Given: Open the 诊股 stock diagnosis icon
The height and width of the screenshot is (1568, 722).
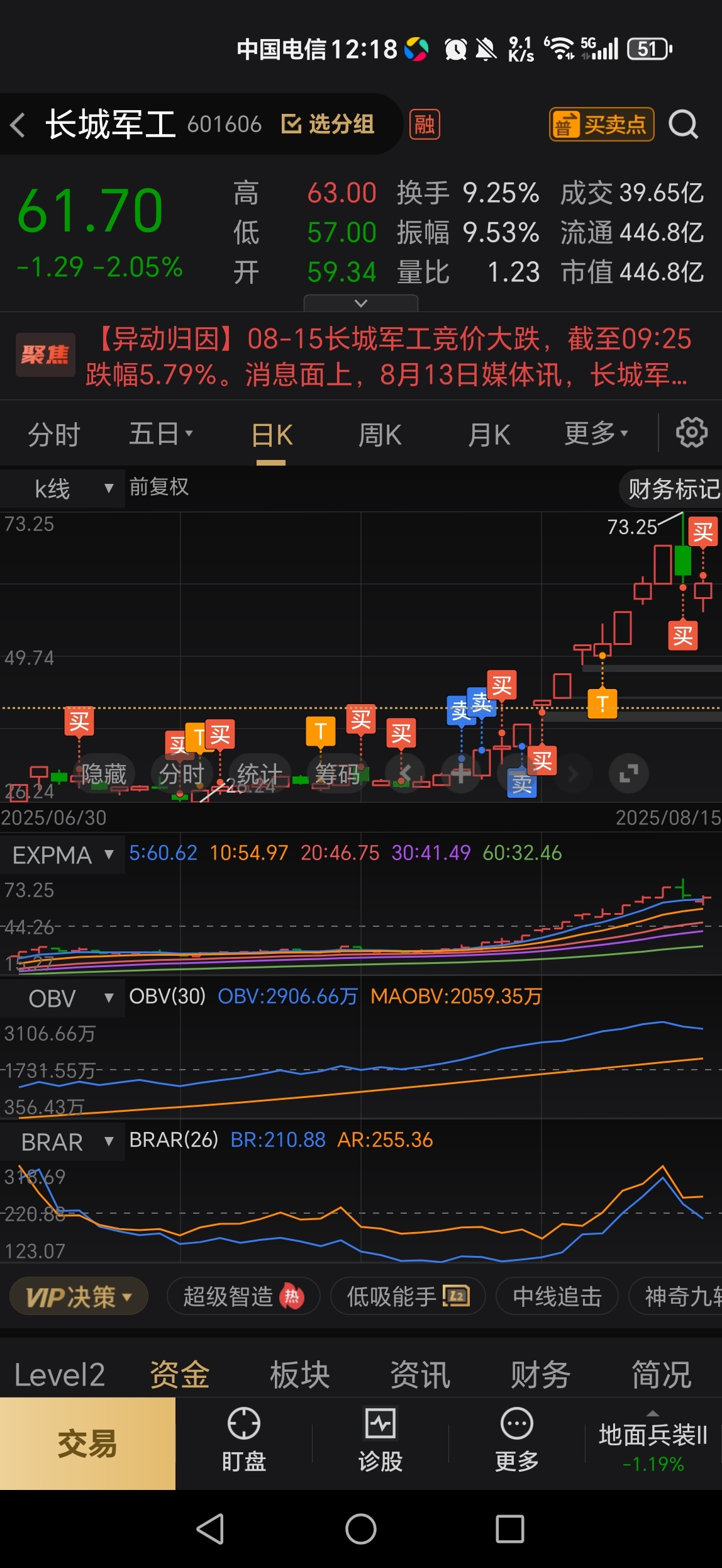Looking at the screenshot, I should click(380, 1441).
